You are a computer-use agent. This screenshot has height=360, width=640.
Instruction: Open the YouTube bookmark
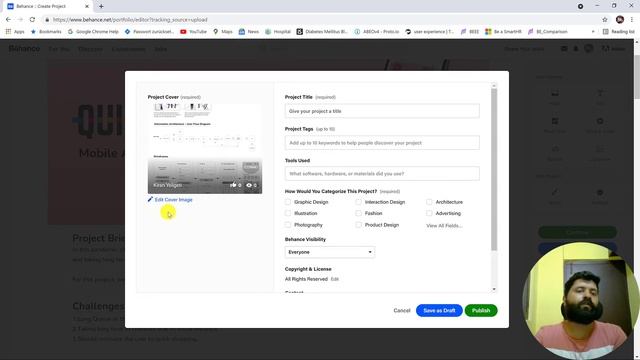point(193,31)
